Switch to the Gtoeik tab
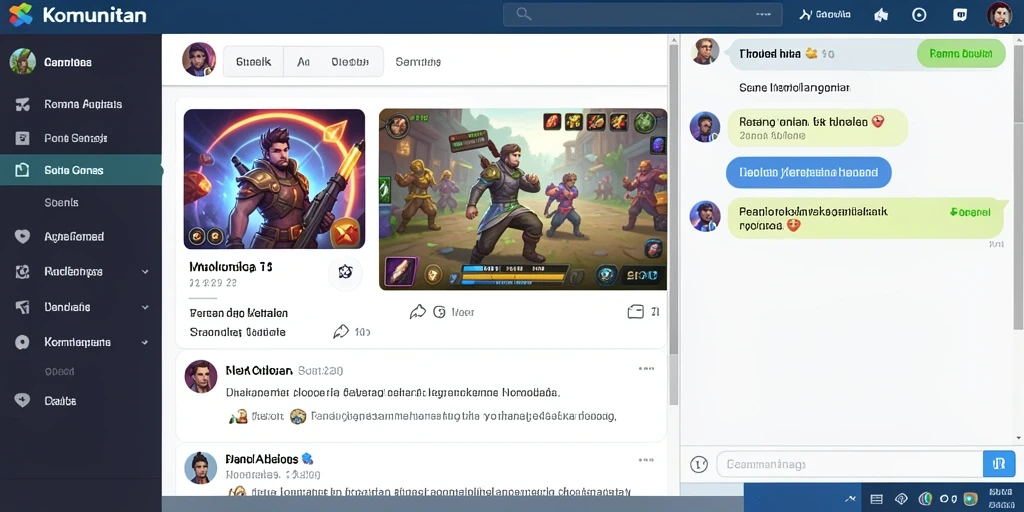 253,62
